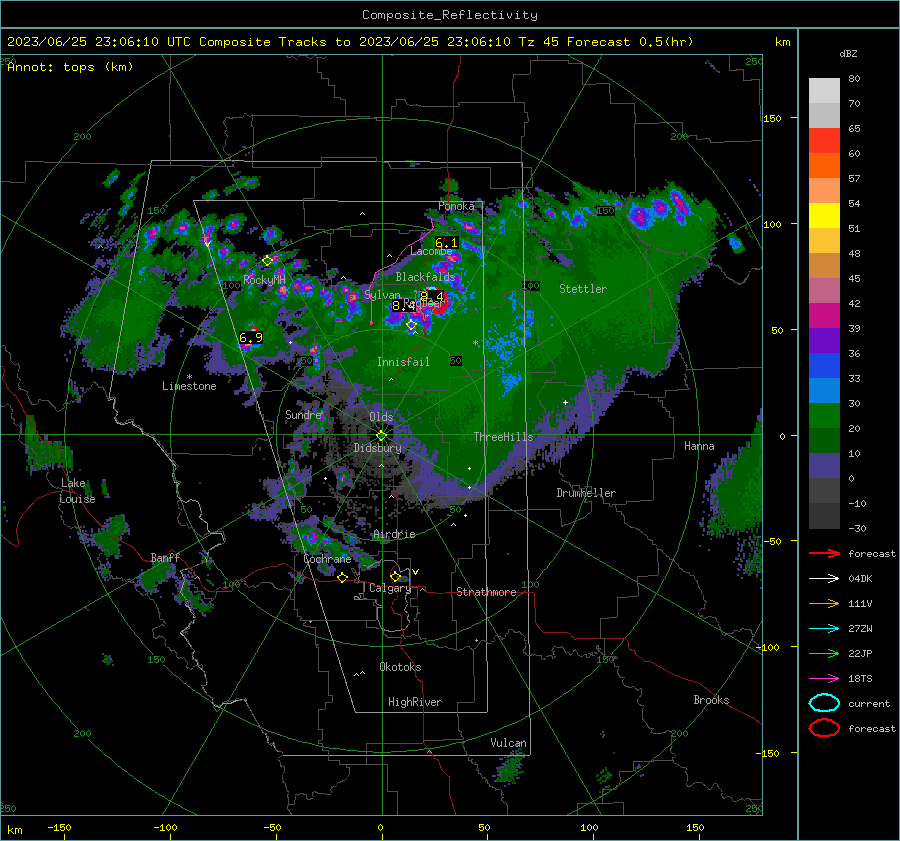
Task: Click the Sylvan city label
Action: point(382,295)
